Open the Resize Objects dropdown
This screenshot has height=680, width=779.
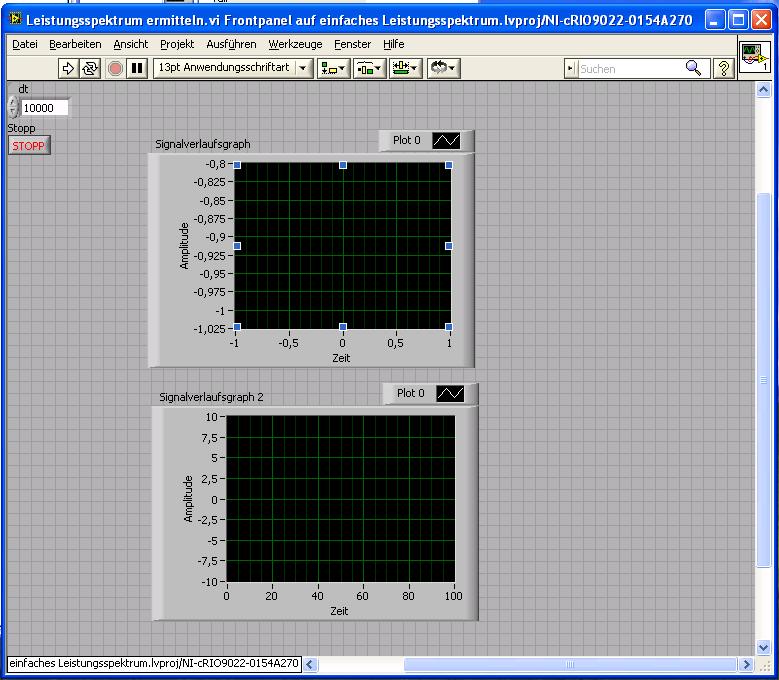coord(405,68)
